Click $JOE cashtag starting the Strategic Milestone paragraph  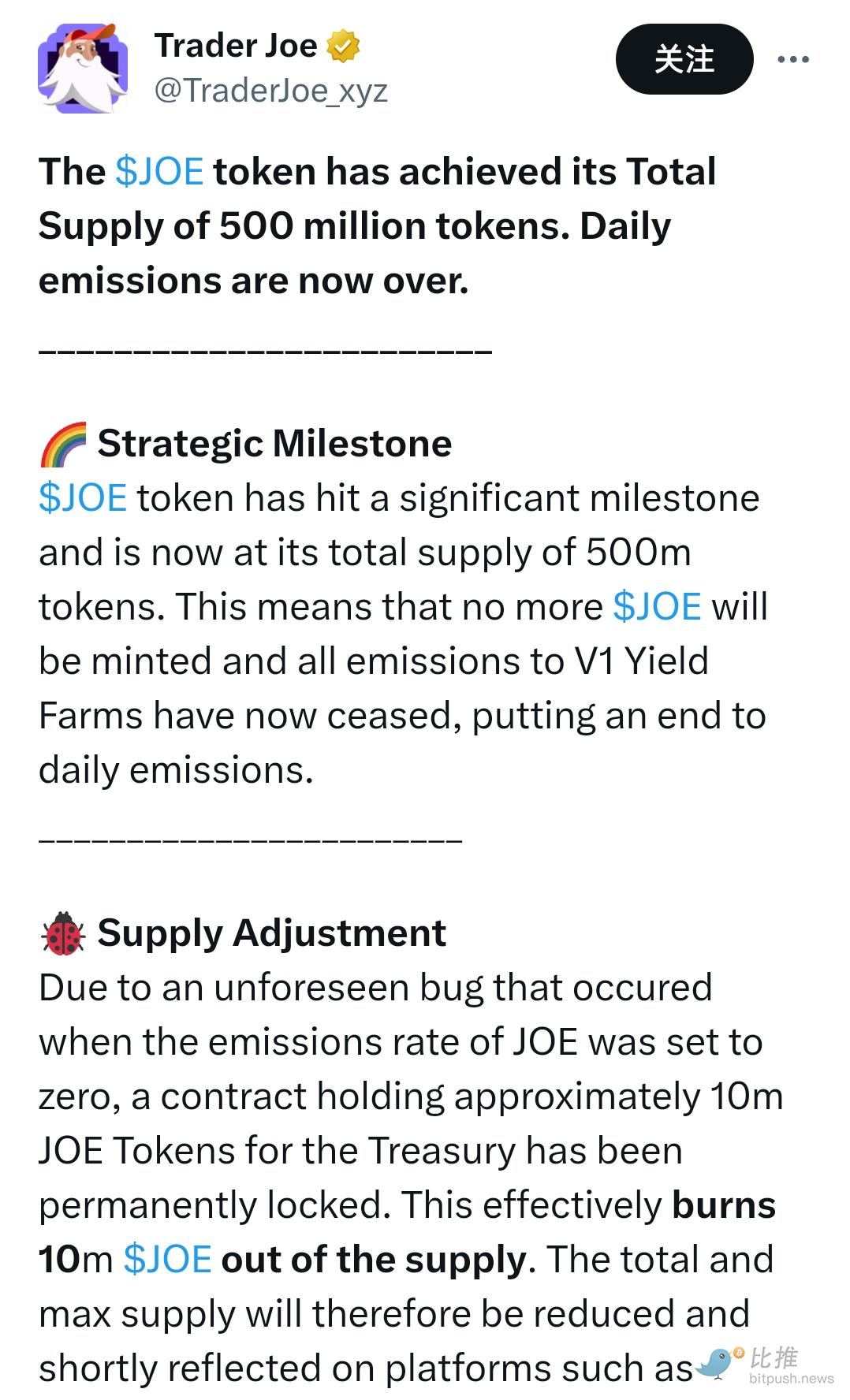pyautogui.click(x=83, y=498)
